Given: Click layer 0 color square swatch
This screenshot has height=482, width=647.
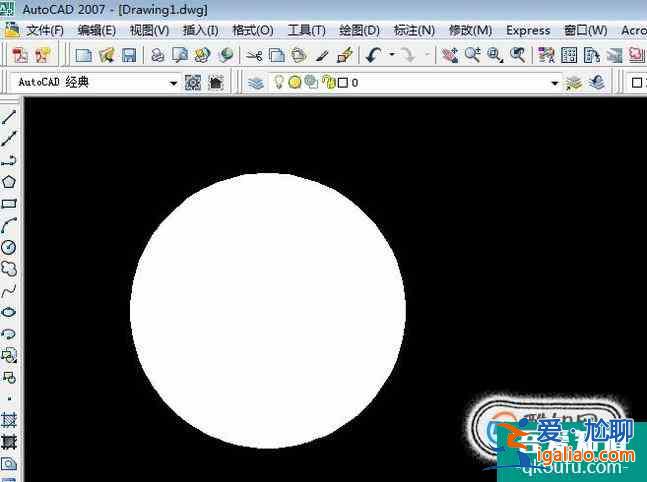Looking at the screenshot, I should [x=342, y=83].
